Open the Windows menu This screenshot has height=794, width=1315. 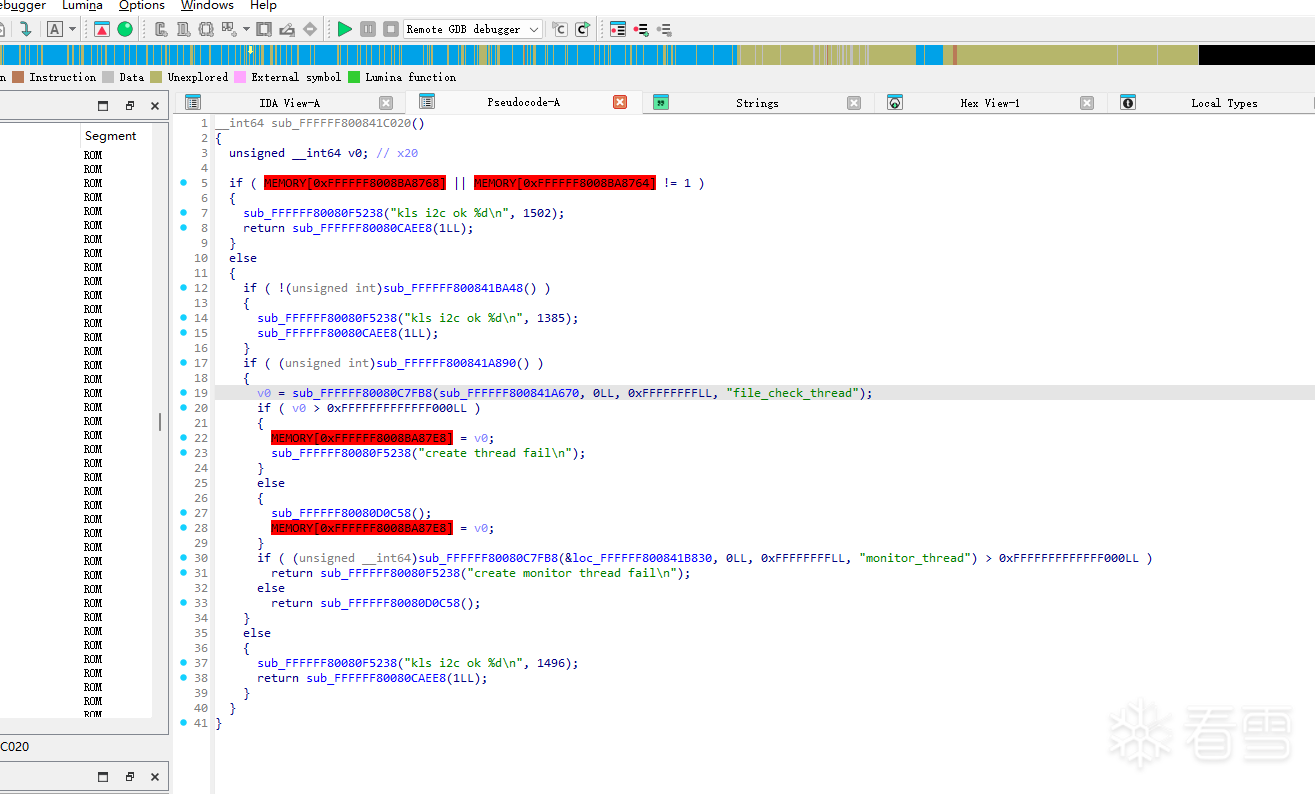[x=207, y=6]
